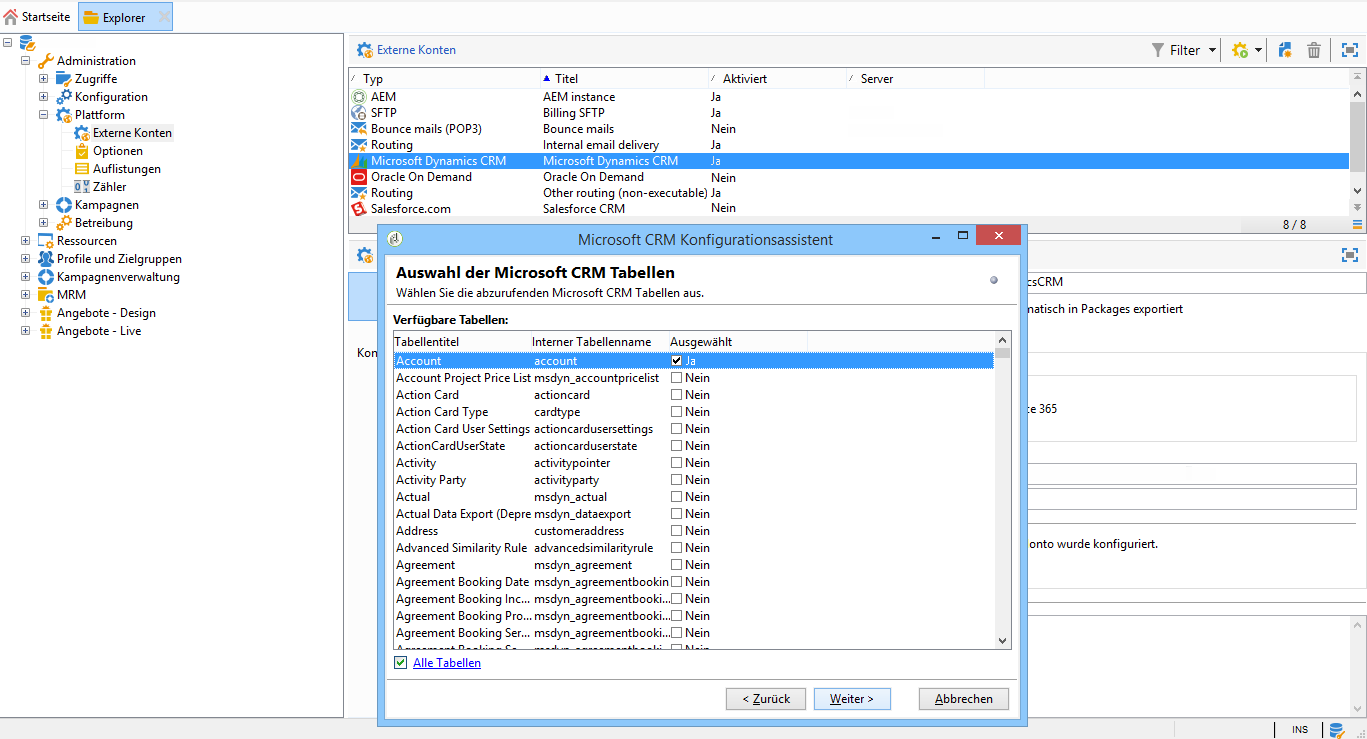Select Bounce mails (POP3) row
This screenshot has height=739, width=1367.
pos(849,129)
